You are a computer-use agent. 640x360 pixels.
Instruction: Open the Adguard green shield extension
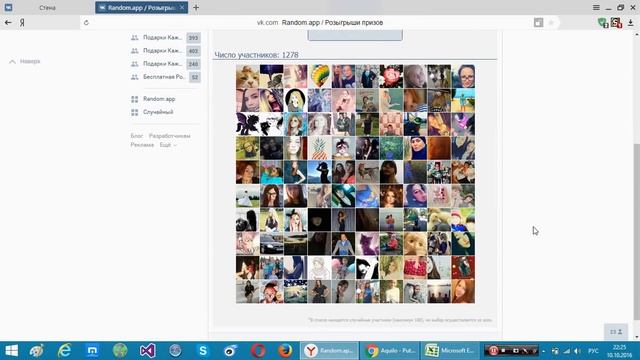pyautogui.click(x=602, y=23)
